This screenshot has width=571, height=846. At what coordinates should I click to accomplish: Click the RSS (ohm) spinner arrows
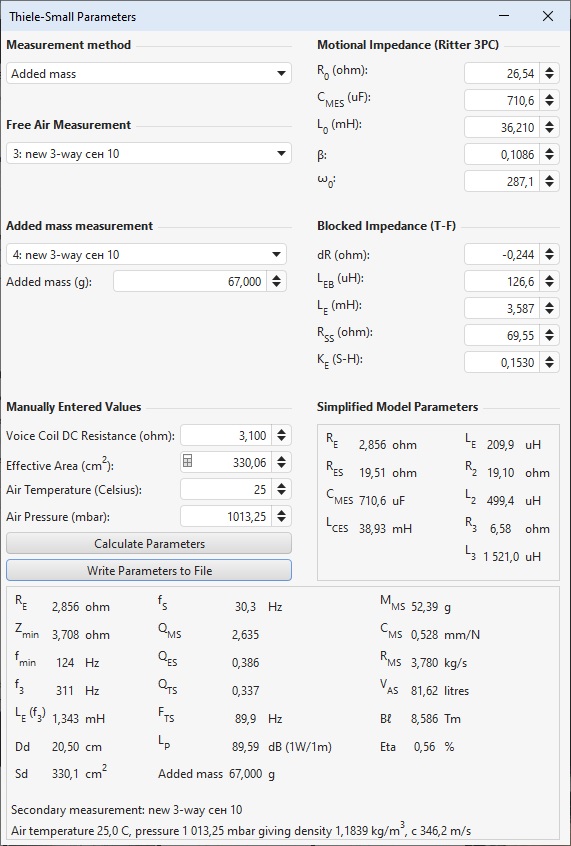pos(549,335)
